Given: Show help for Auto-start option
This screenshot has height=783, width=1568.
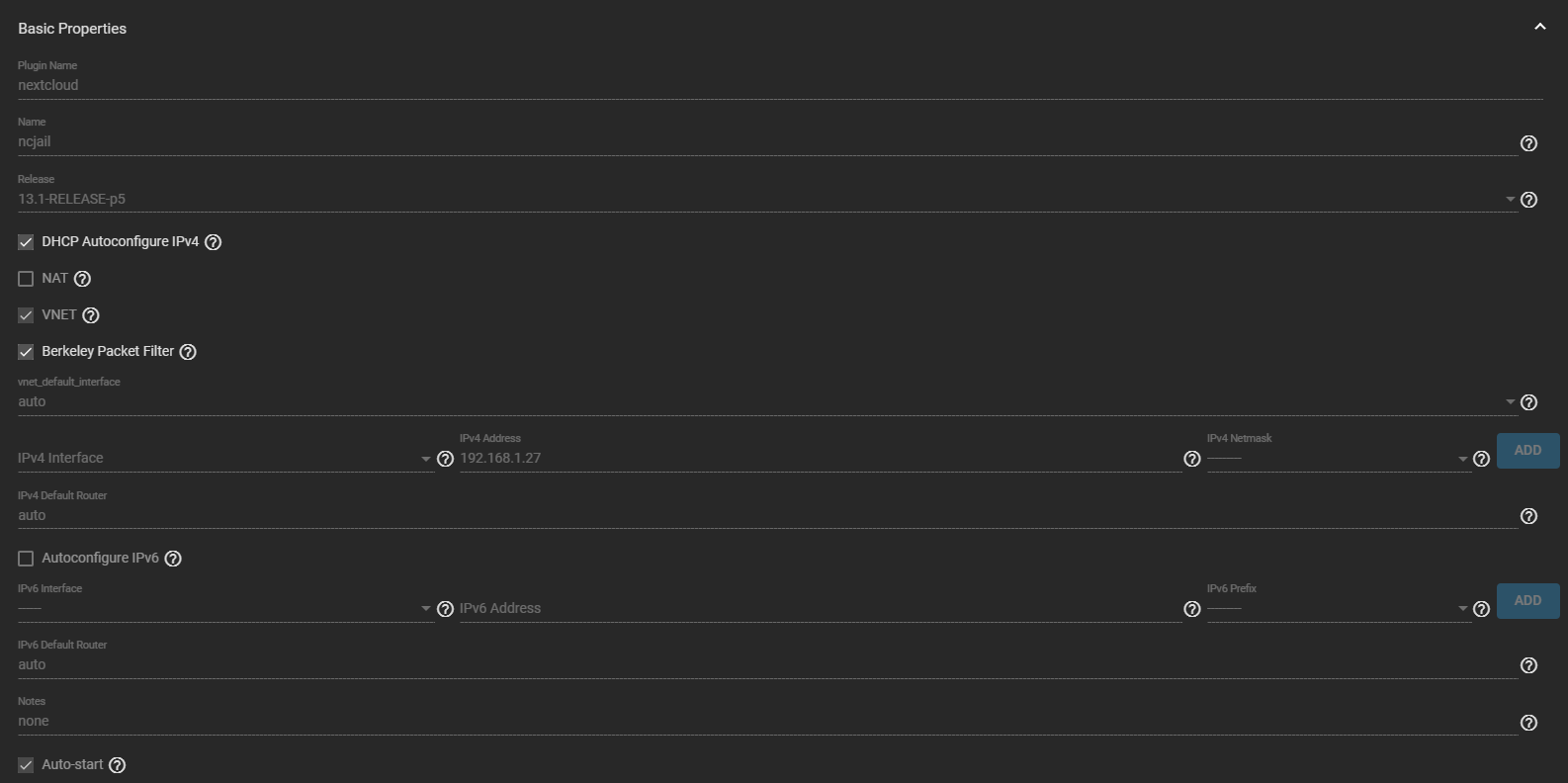Looking at the screenshot, I should (x=117, y=765).
